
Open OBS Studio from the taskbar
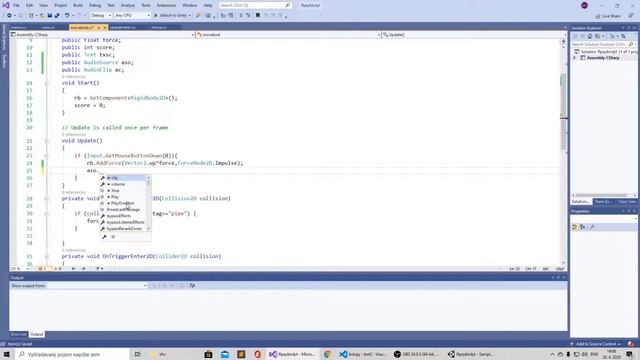pos(416,354)
